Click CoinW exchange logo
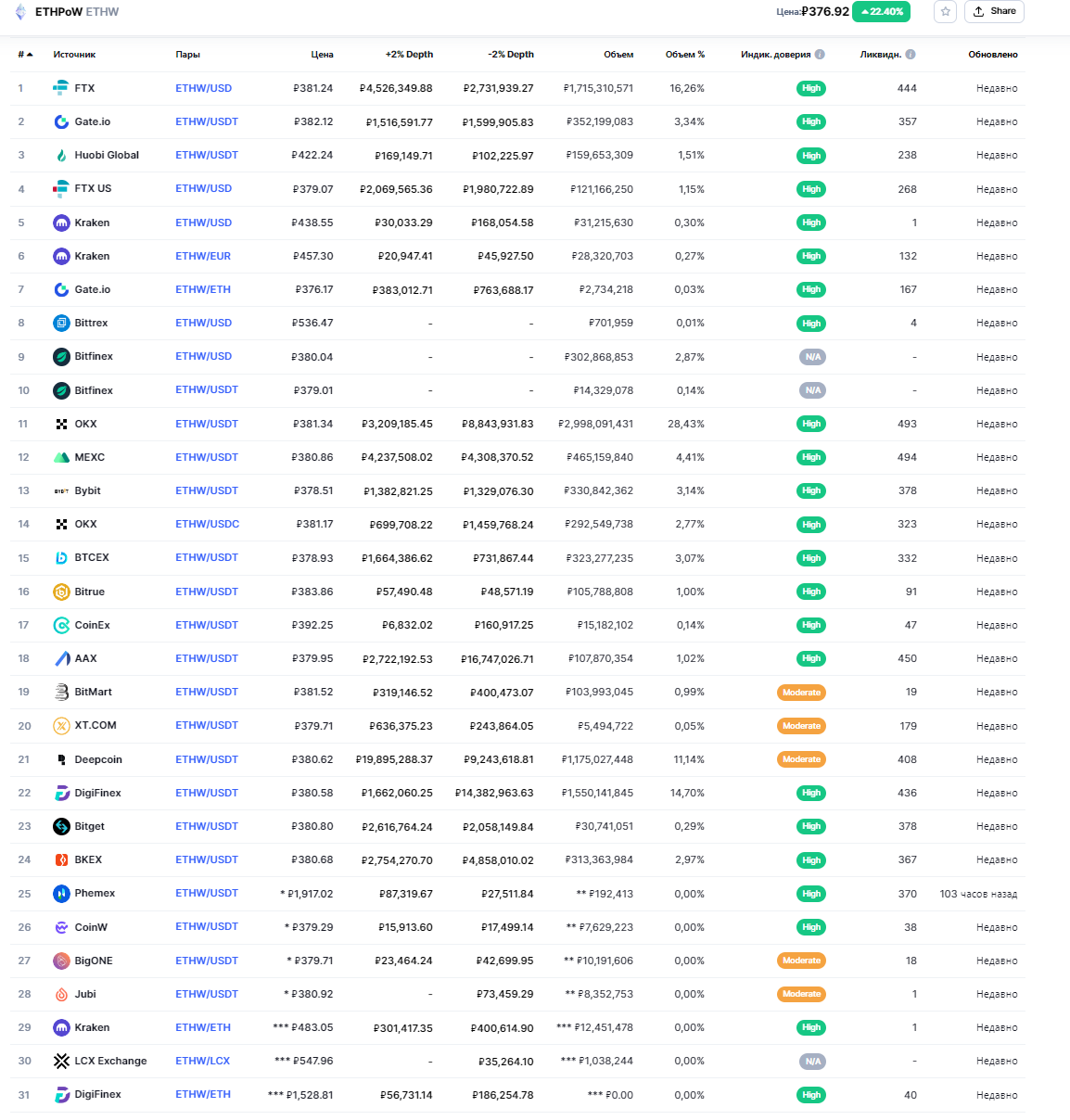This screenshot has height=1120, width=1070. tap(61, 927)
